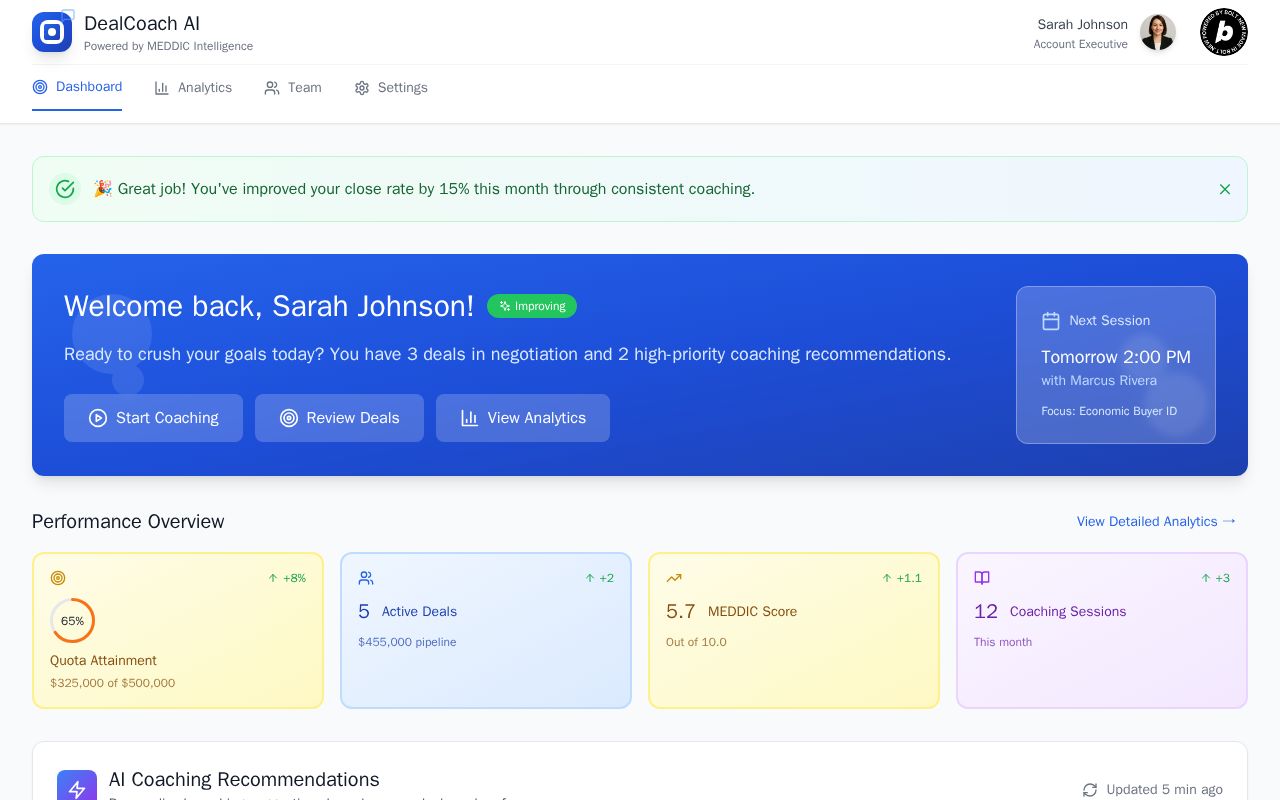Start a coaching session
Image resolution: width=1280 pixels, height=800 pixels.
coord(153,418)
